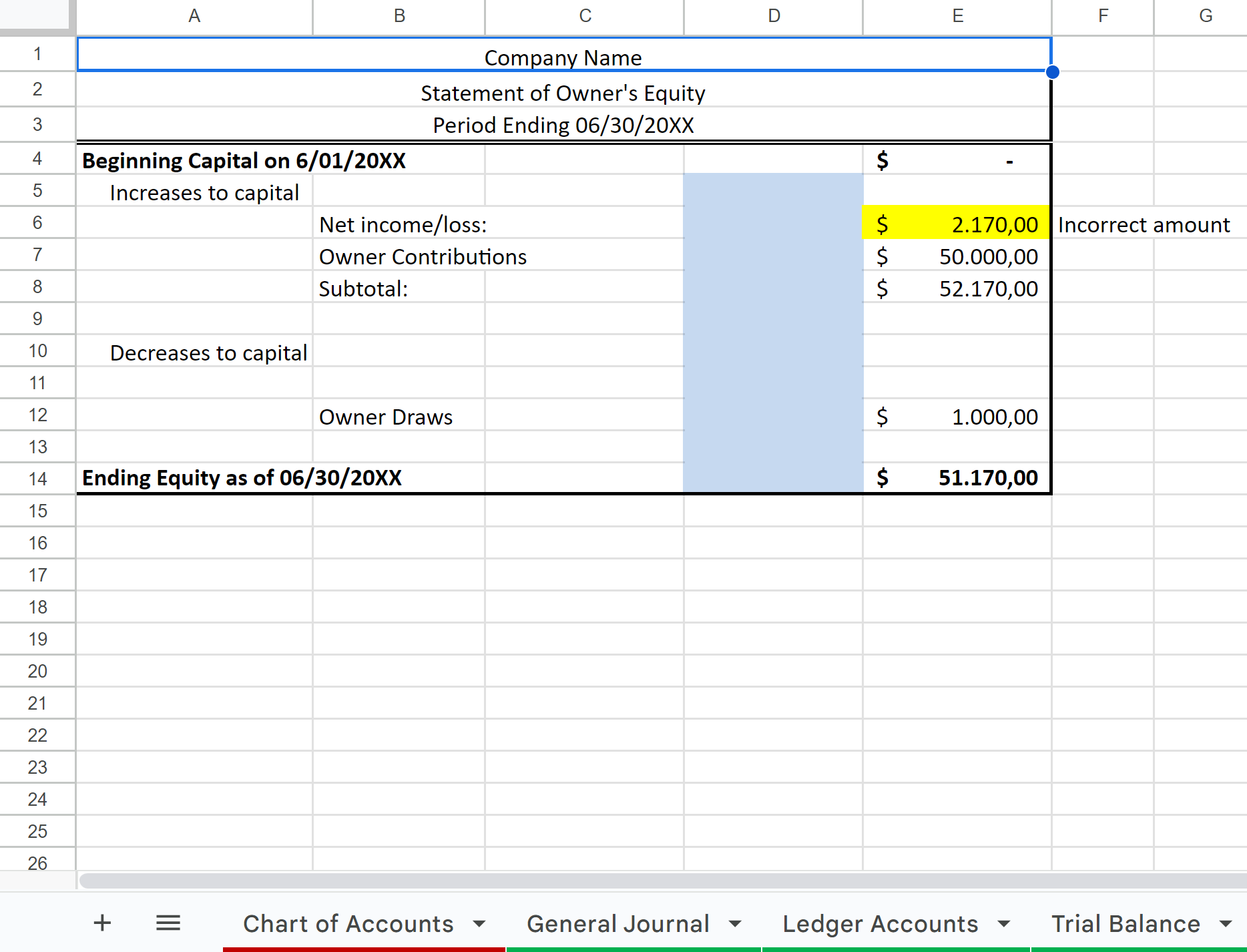This screenshot has width=1247, height=952.
Task: Open the General Journal tab dropdown
Action: (x=735, y=923)
